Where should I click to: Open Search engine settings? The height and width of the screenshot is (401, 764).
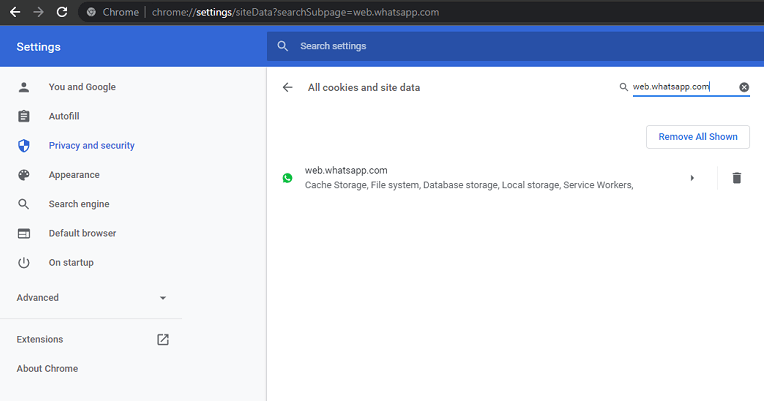(79, 204)
